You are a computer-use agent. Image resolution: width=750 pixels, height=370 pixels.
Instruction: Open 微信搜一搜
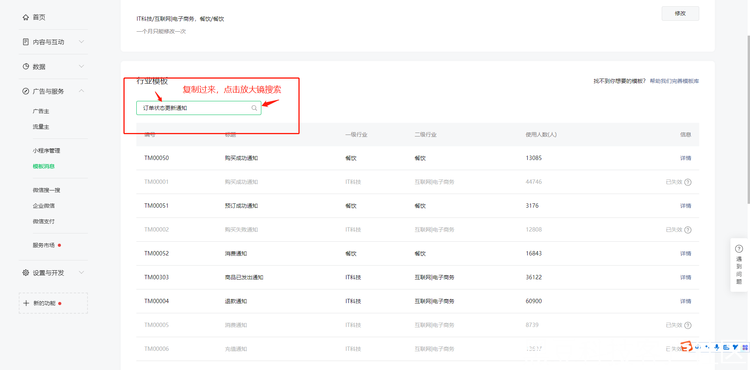tap(46, 190)
